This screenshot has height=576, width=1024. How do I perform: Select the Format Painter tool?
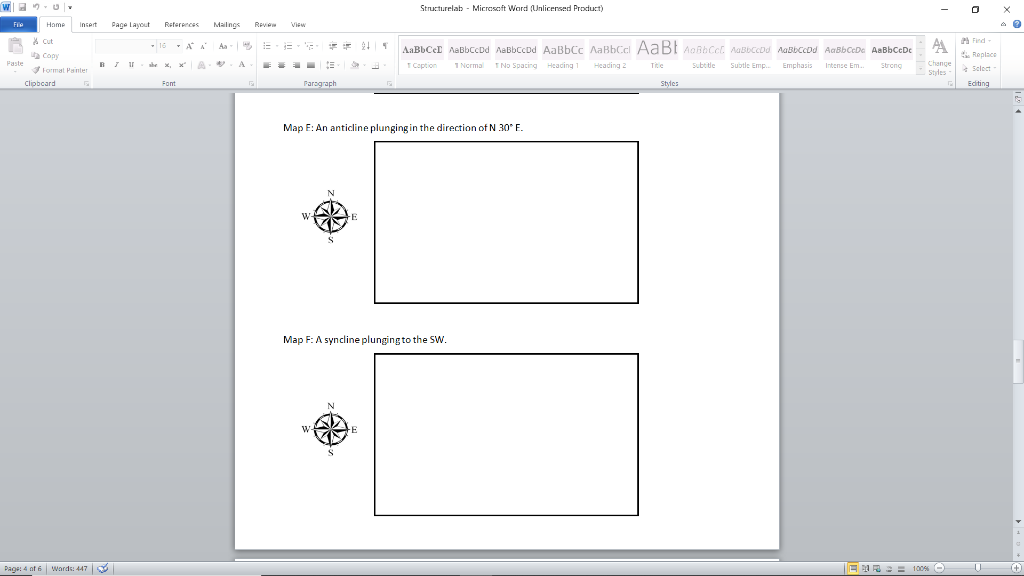60,70
